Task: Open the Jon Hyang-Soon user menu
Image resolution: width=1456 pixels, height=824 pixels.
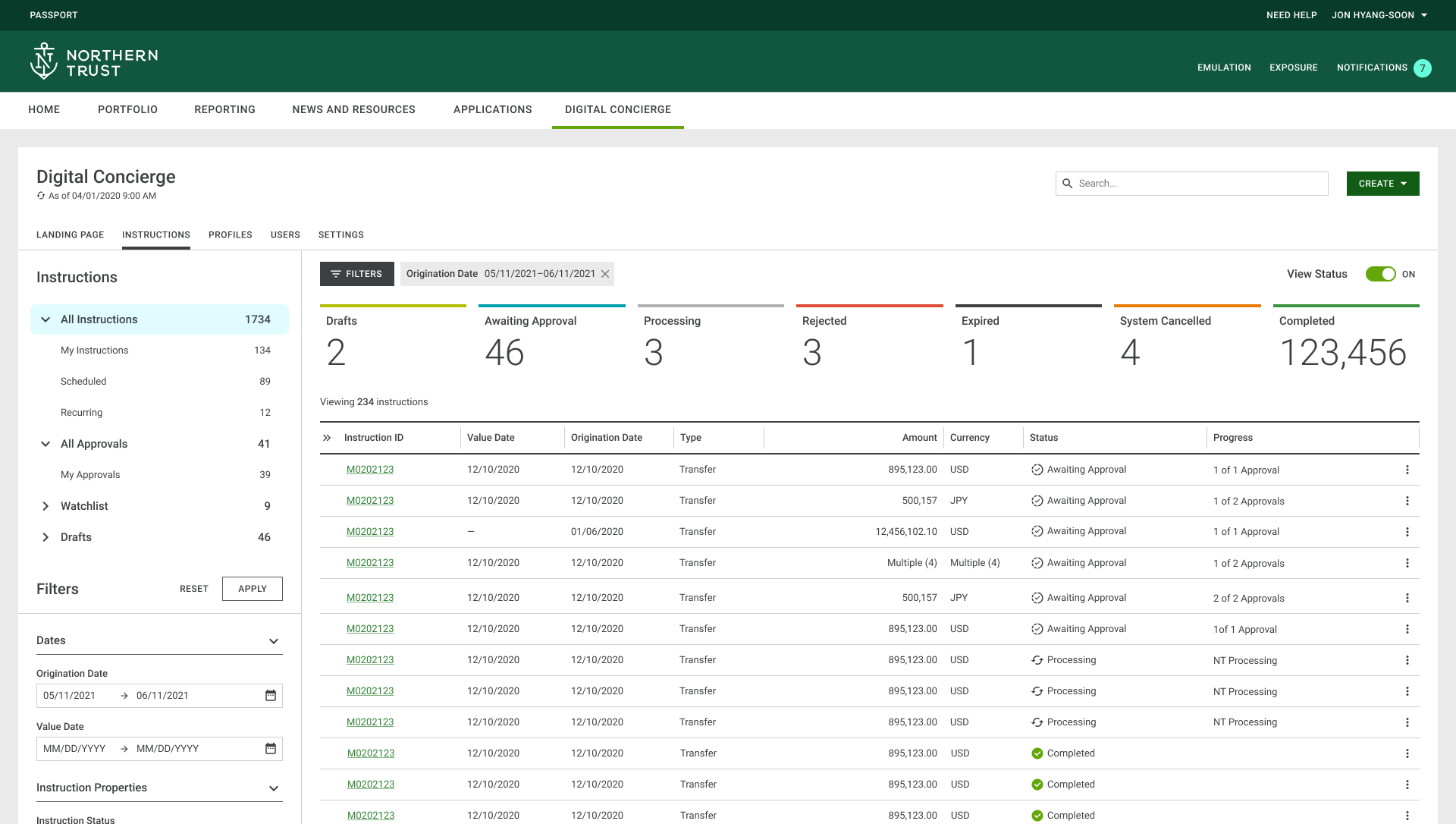Action: coord(1379,15)
